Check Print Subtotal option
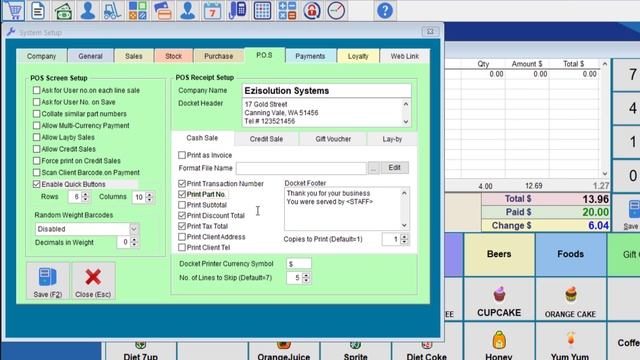Viewport: 640px width, 360px height. click(182, 205)
